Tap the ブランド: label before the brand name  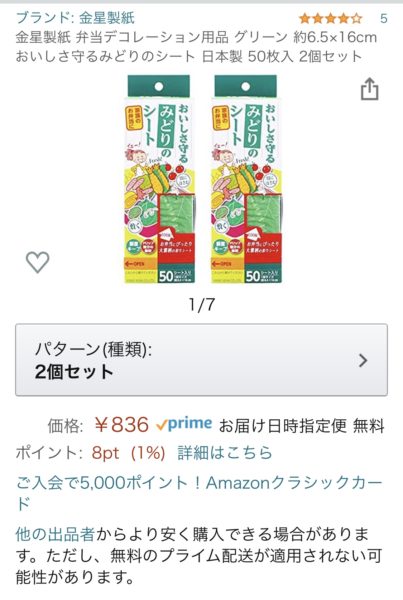[x=46, y=18]
